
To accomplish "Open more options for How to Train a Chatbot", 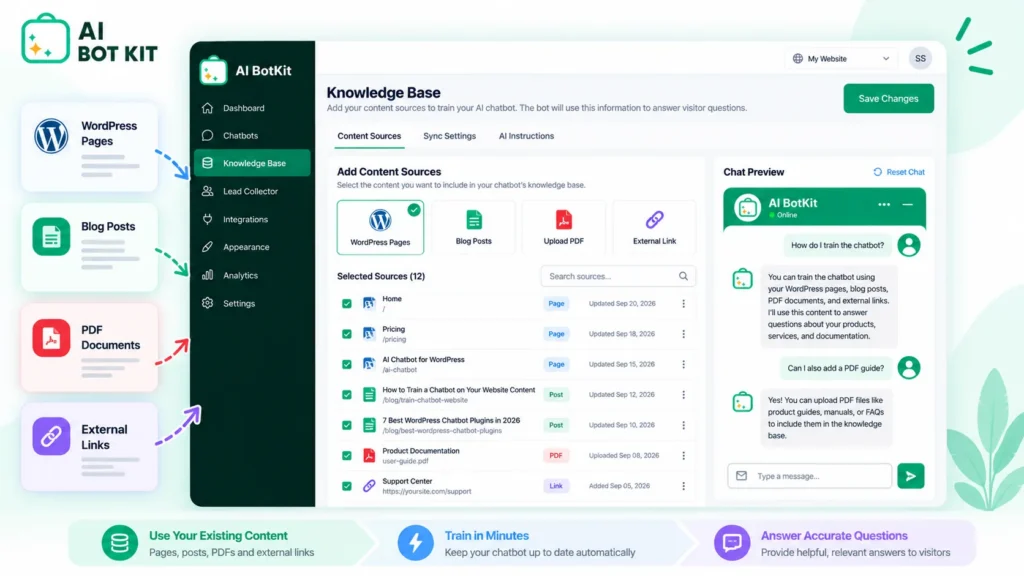I will click(684, 394).
